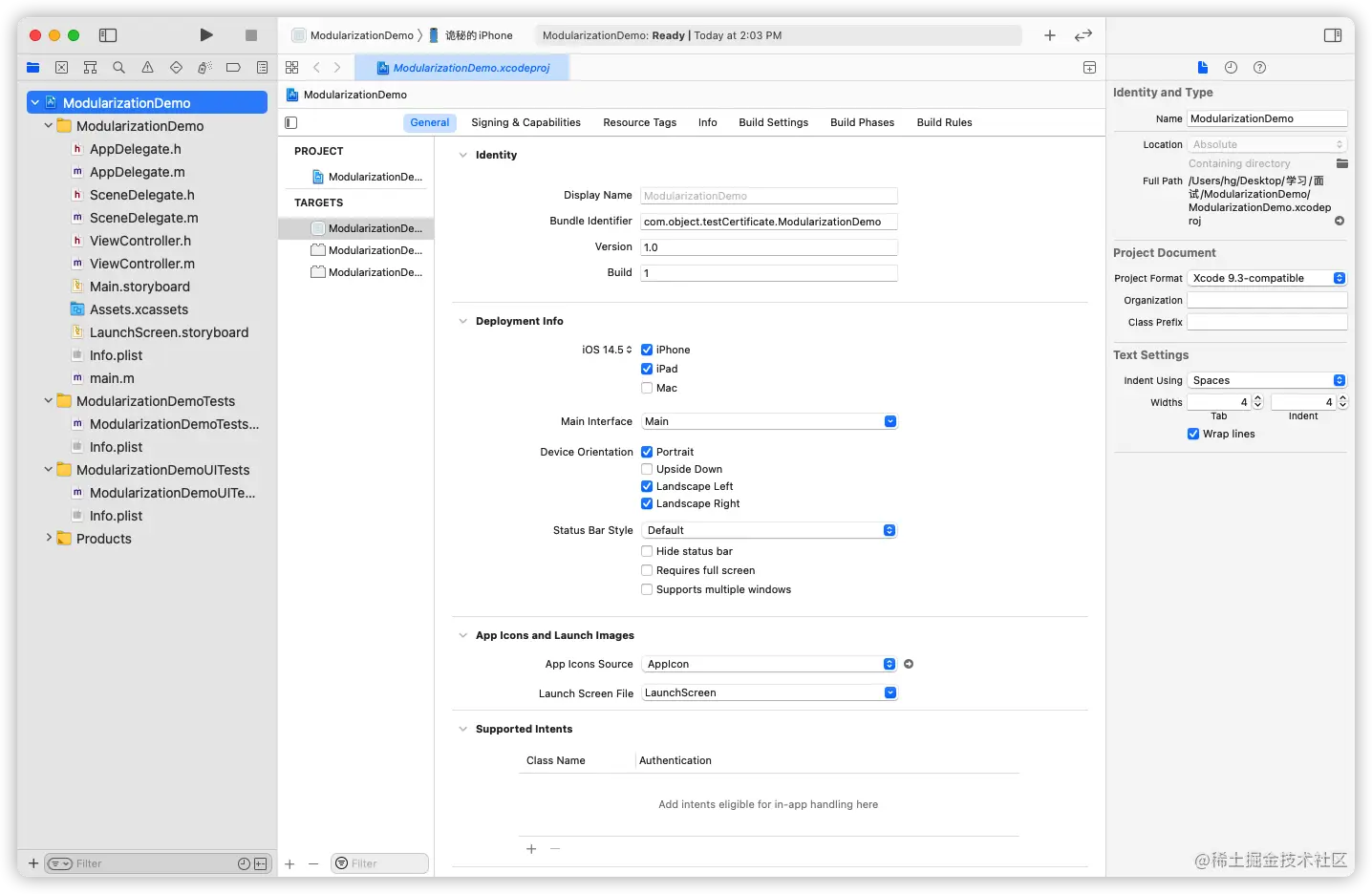Enable Upside Down orientation
The image size is (1372, 894).
coord(647,469)
